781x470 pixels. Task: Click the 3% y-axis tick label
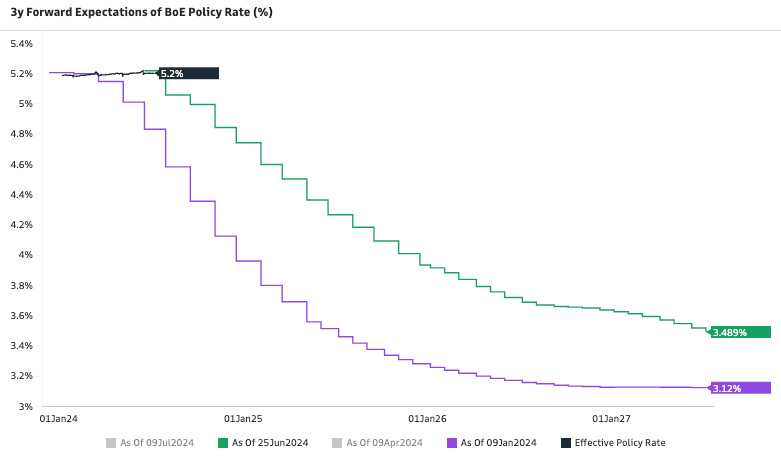[27, 406]
